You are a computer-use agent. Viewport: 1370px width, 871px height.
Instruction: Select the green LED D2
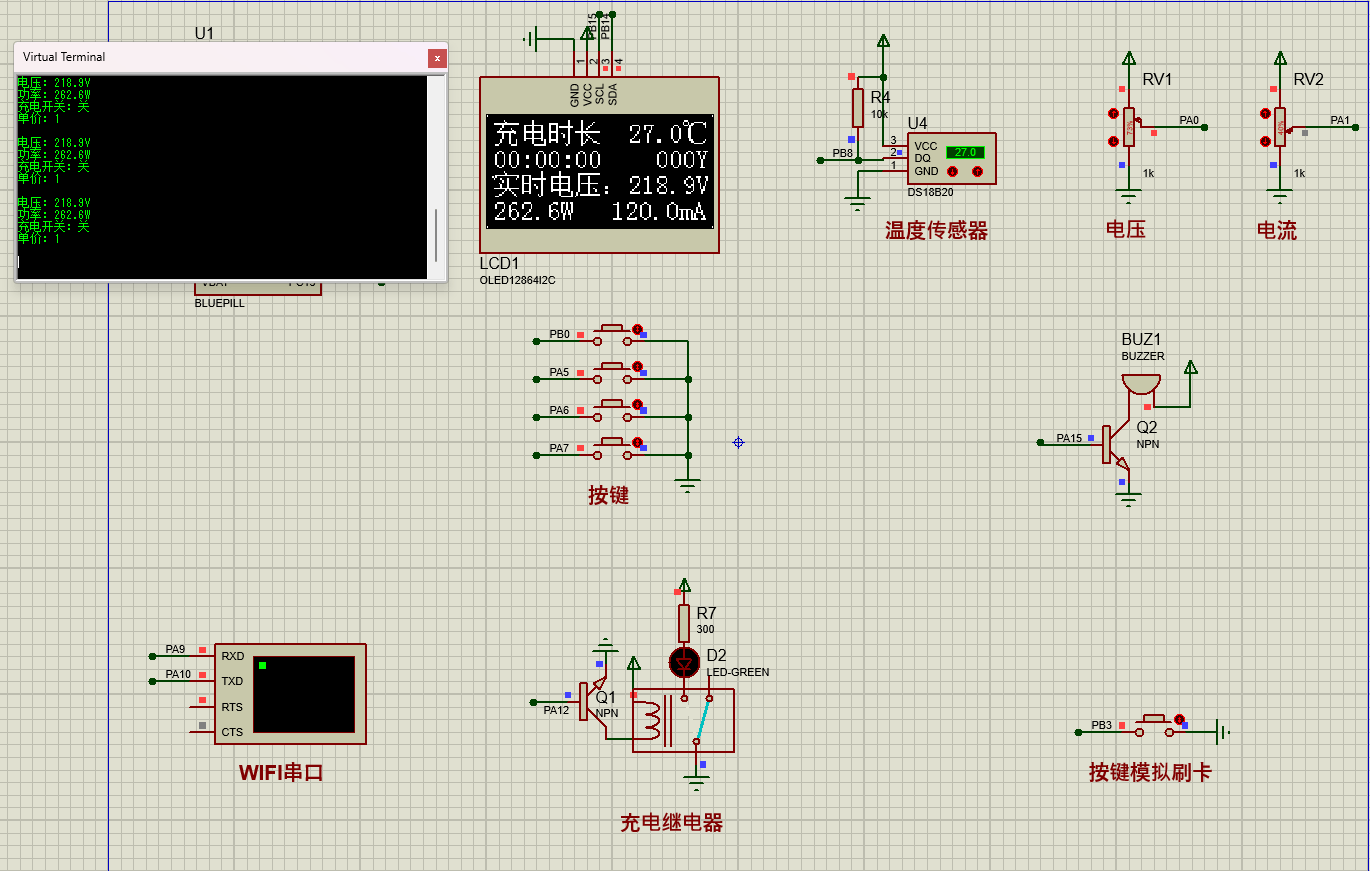683,663
